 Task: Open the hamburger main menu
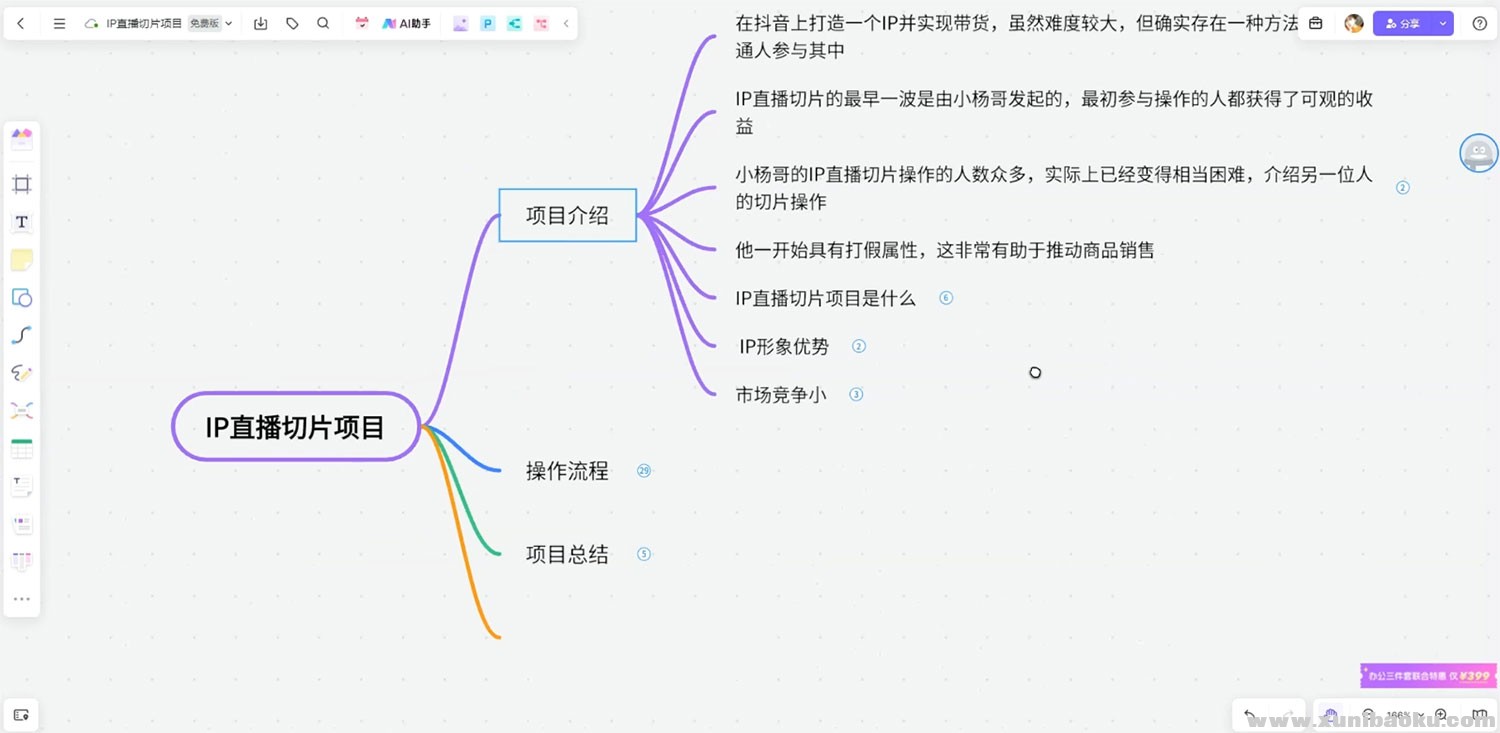pos(59,23)
